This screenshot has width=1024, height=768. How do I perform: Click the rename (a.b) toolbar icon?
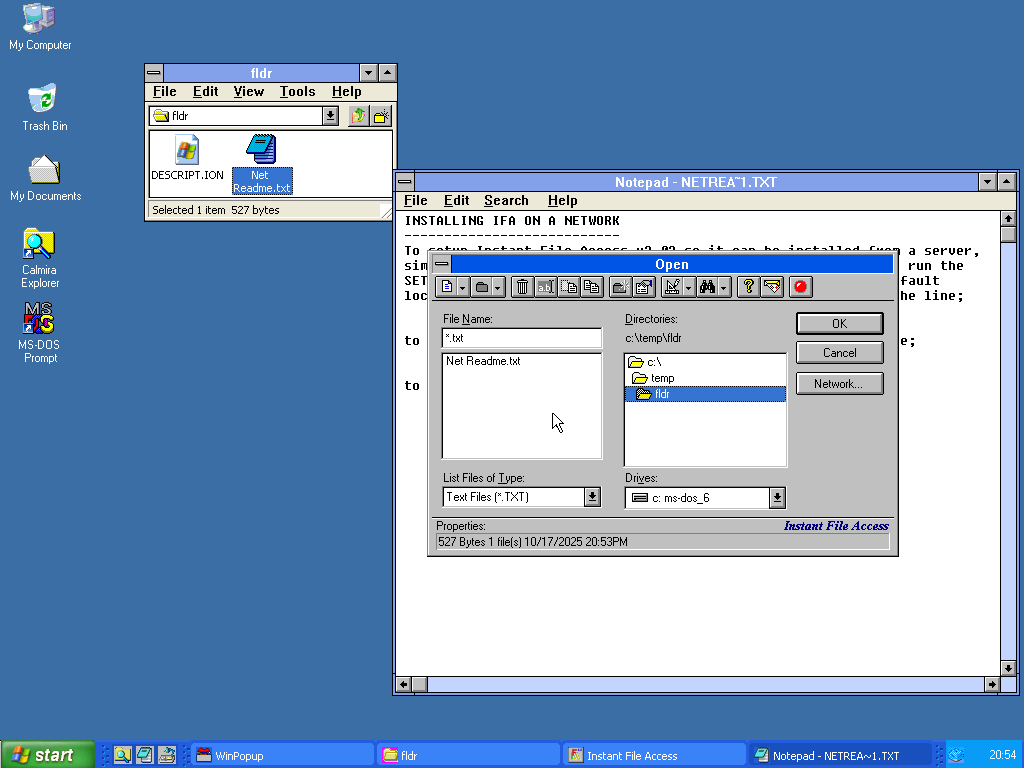tap(545, 287)
